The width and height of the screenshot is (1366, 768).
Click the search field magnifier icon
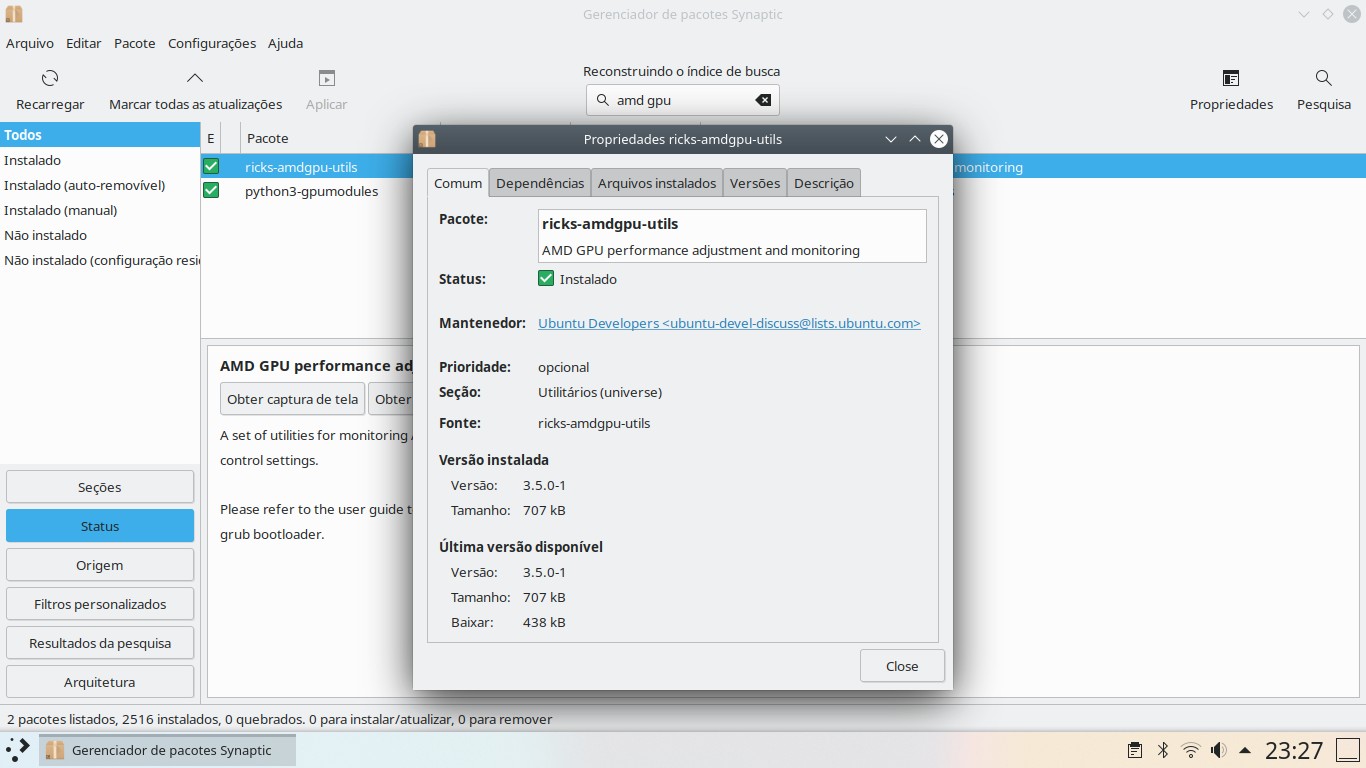click(602, 100)
